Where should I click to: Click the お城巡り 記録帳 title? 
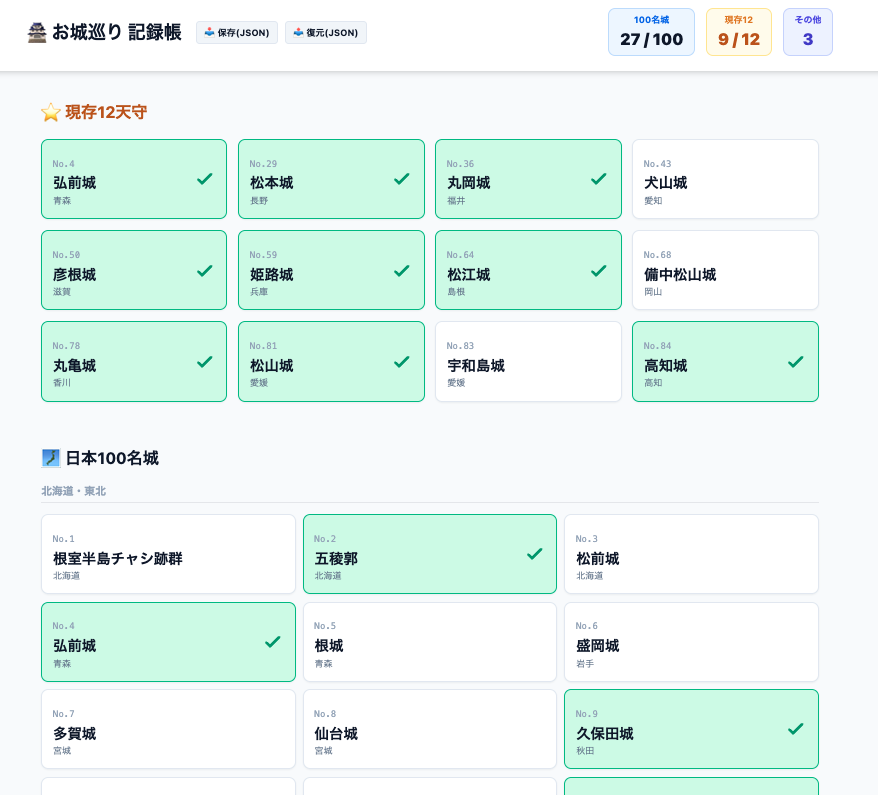point(116,32)
